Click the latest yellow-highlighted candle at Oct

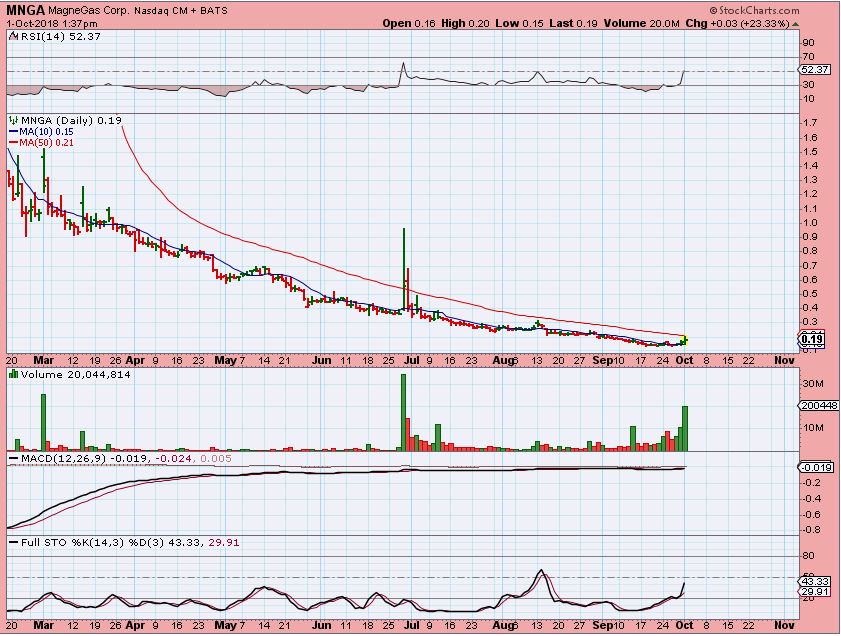[x=685, y=339]
